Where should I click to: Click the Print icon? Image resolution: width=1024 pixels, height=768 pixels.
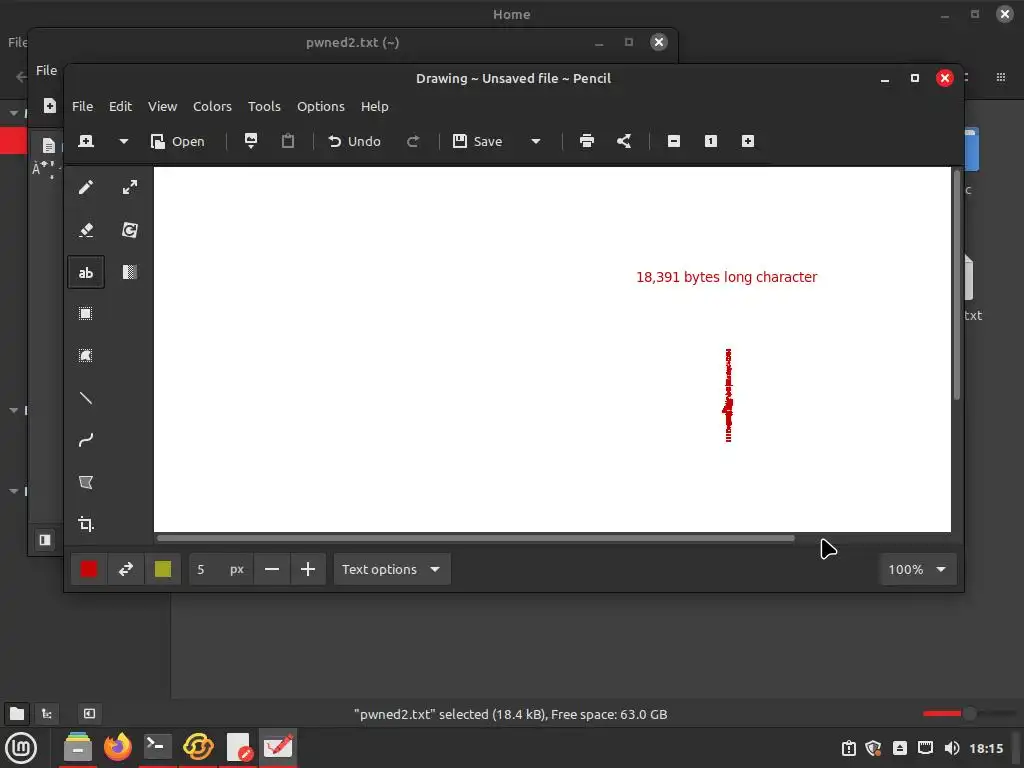tap(587, 141)
